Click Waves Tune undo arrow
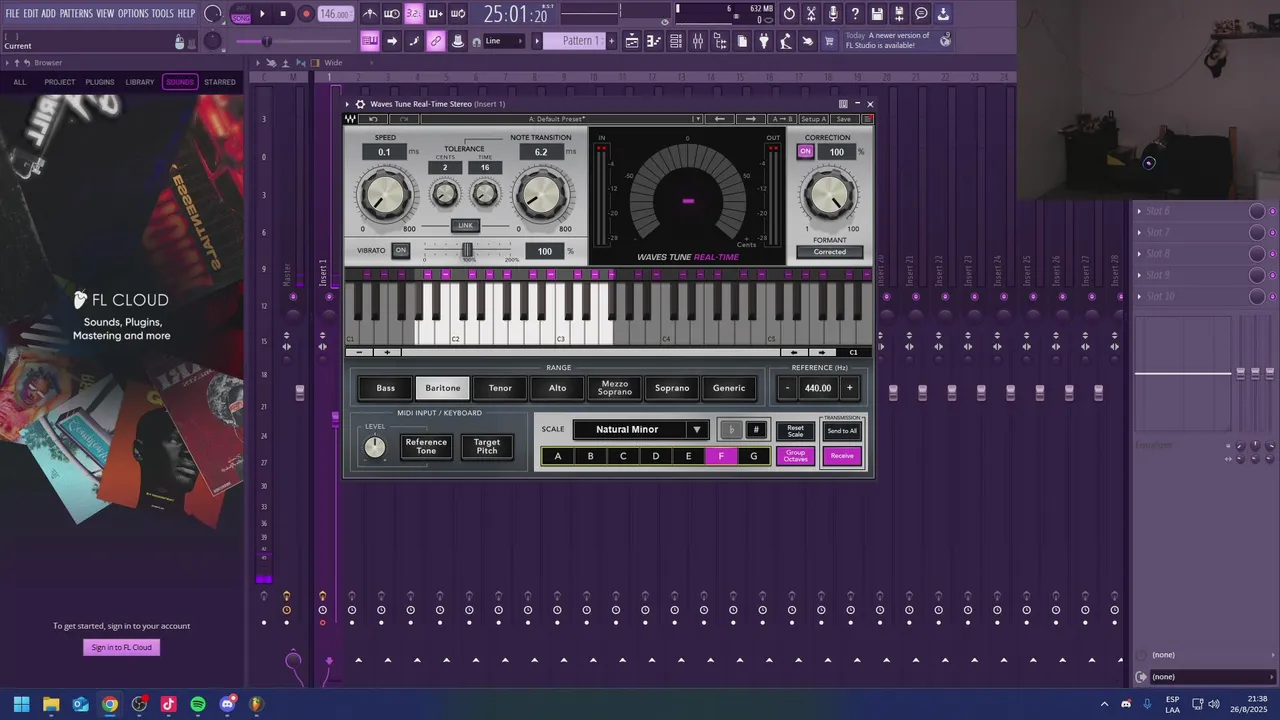This screenshot has height=720, width=1280. [374, 119]
